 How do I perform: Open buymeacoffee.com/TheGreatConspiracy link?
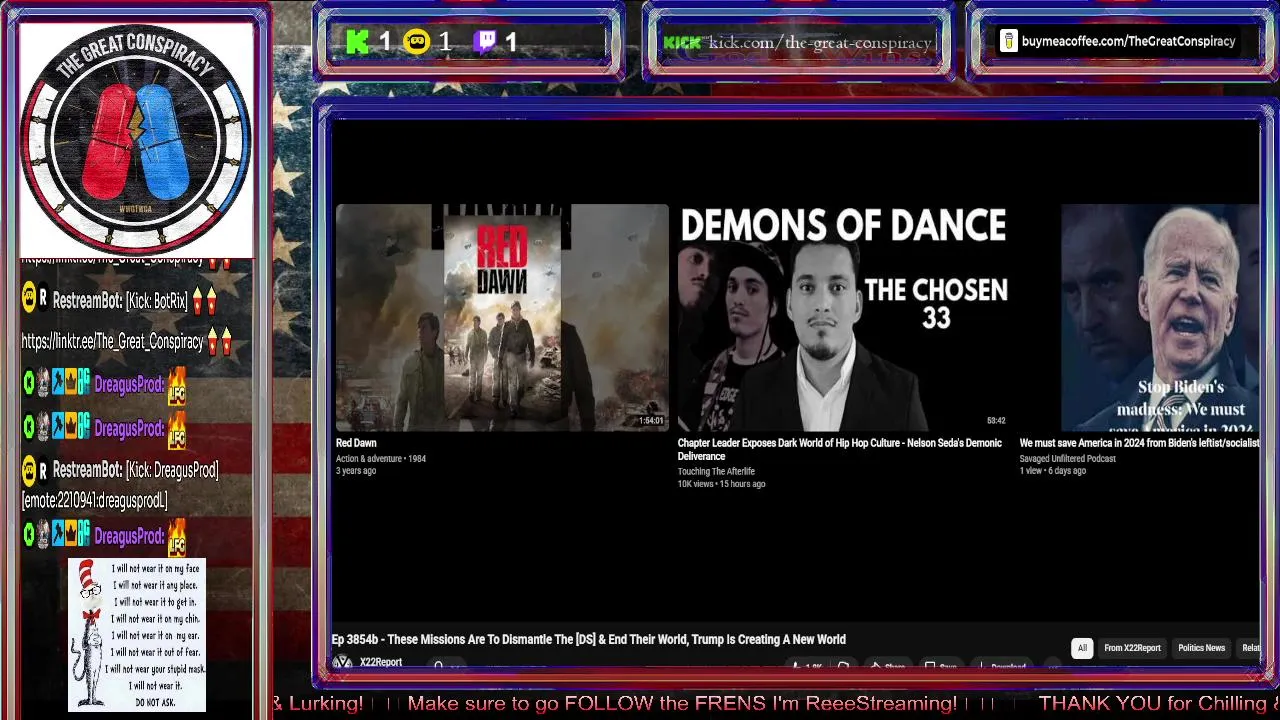(x=1128, y=41)
